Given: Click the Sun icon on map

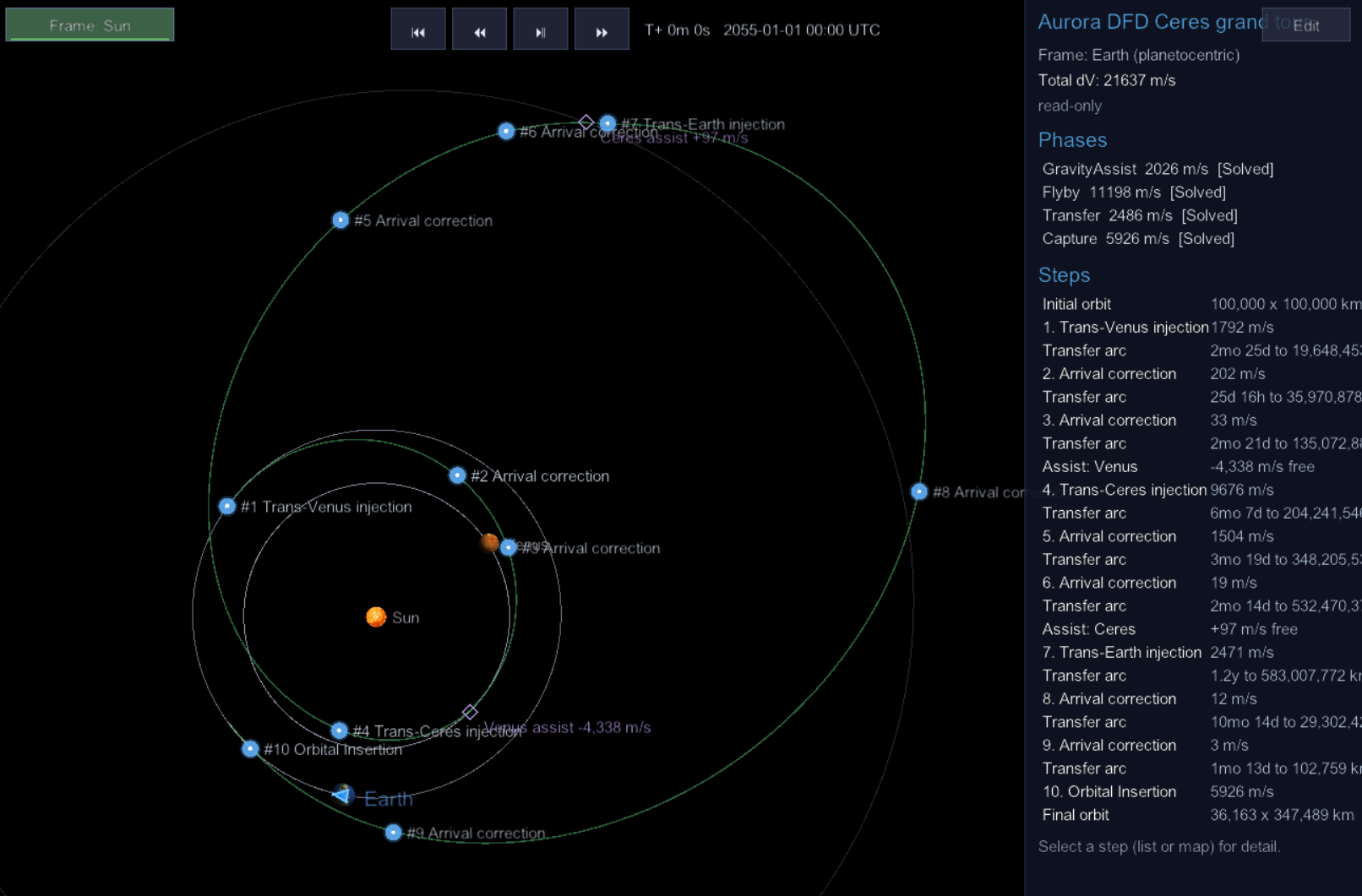Looking at the screenshot, I should tap(376, 616).
